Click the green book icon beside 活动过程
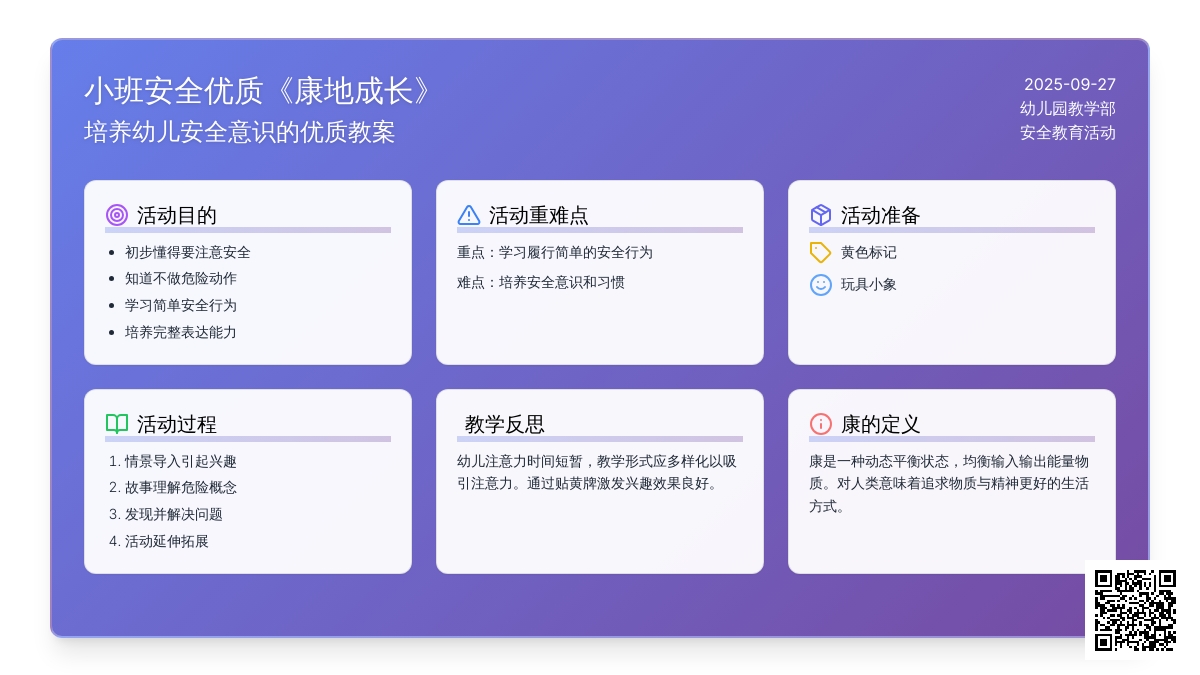This screenshot has height=675, width=1200. tap(117, 424)
